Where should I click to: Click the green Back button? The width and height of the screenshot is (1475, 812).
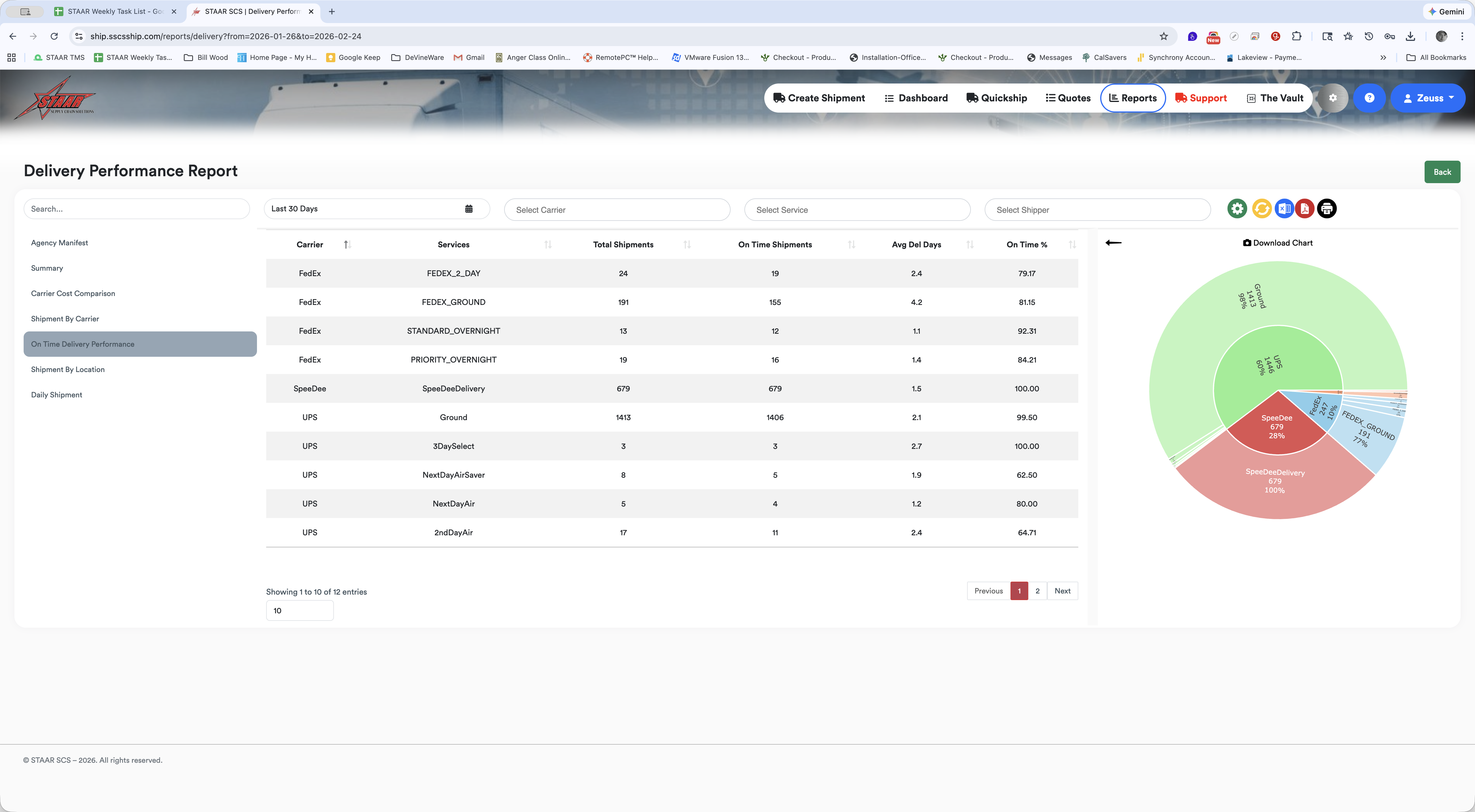coord(1442,172)
